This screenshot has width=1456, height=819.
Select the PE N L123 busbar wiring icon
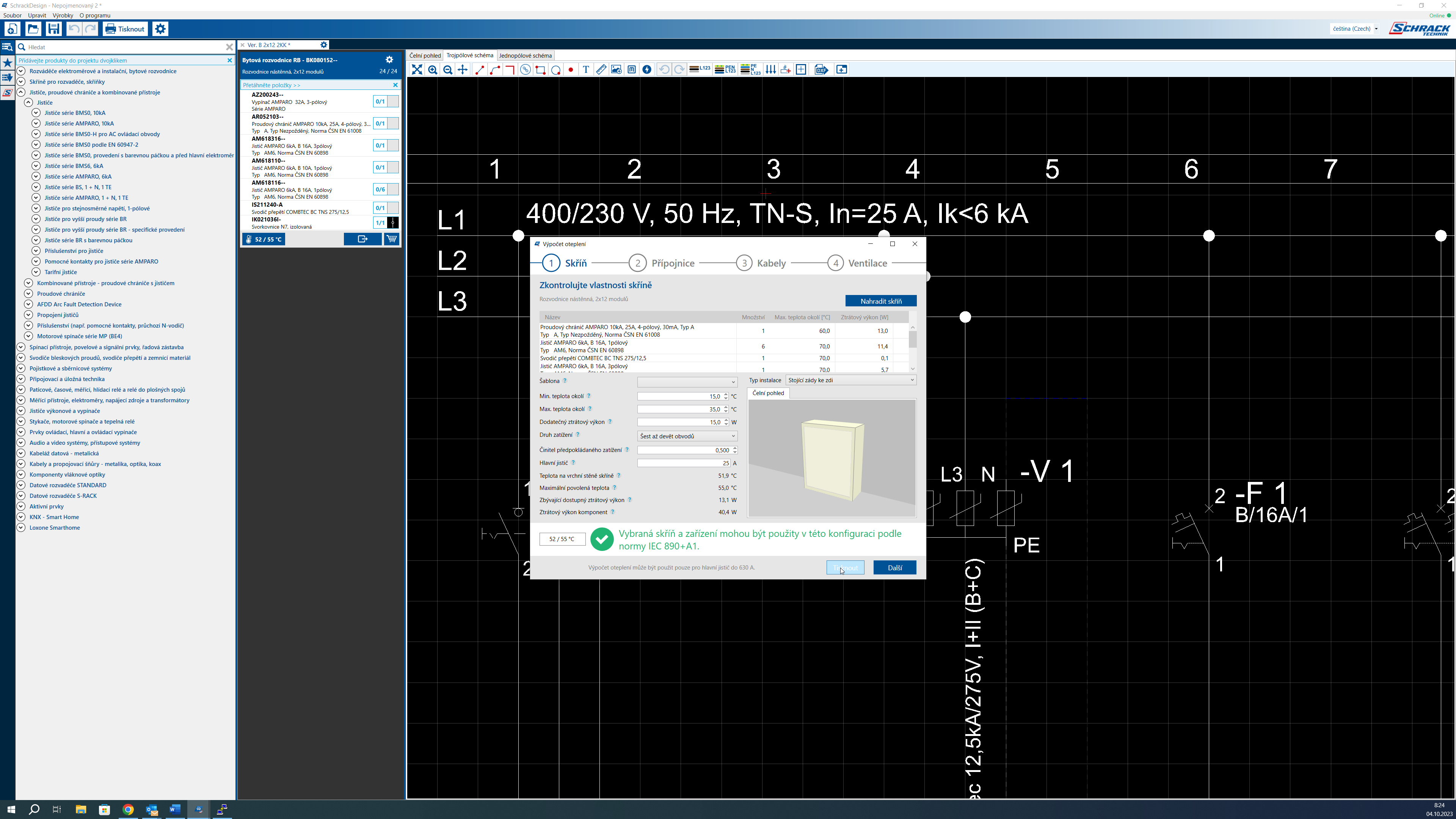750,69
